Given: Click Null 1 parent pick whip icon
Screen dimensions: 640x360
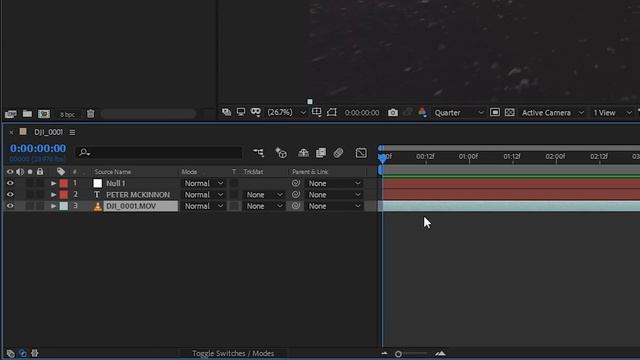Looking at the screenshot, I should click(296, 183).
